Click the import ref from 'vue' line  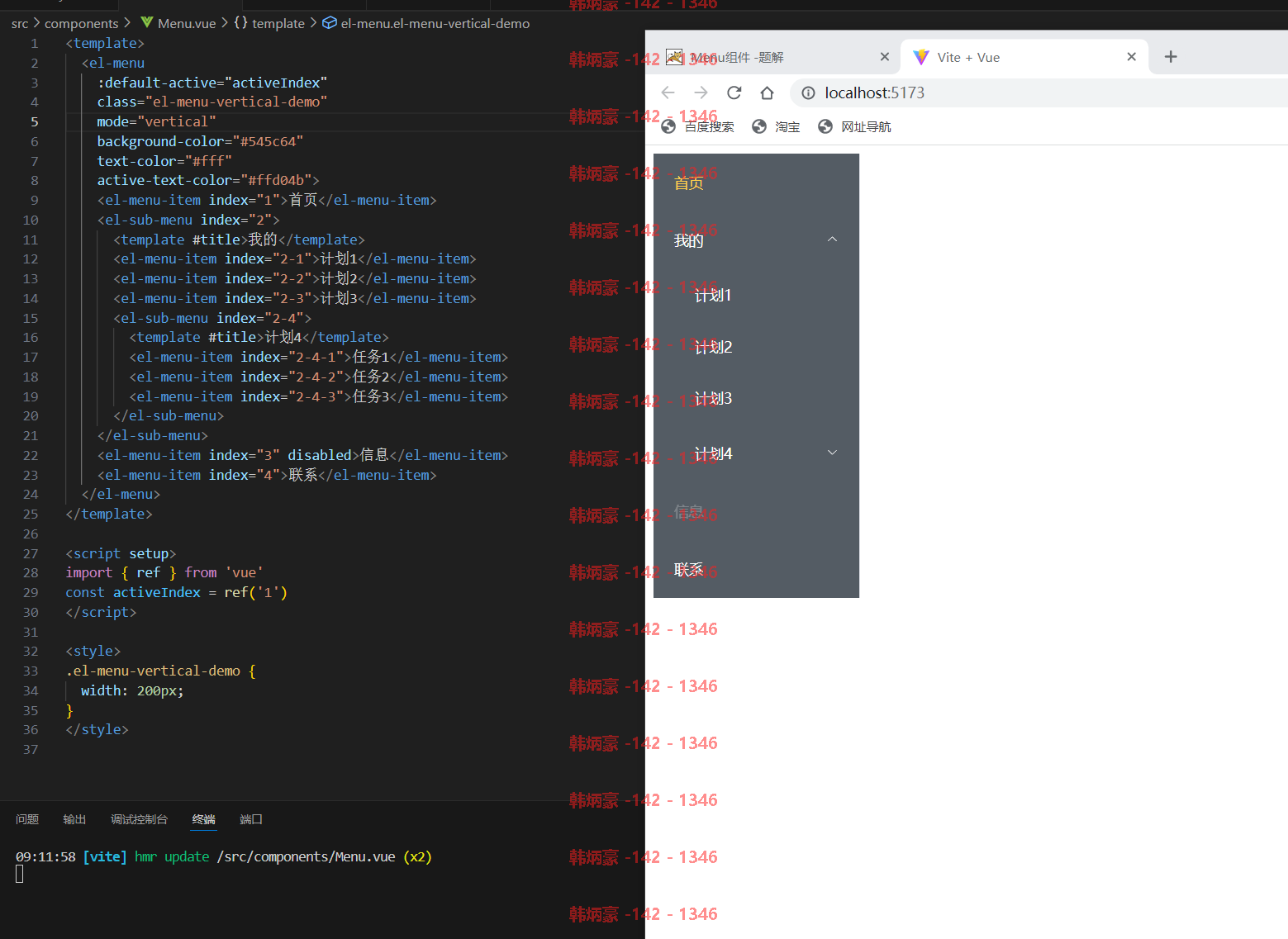(x=164, y=572)
